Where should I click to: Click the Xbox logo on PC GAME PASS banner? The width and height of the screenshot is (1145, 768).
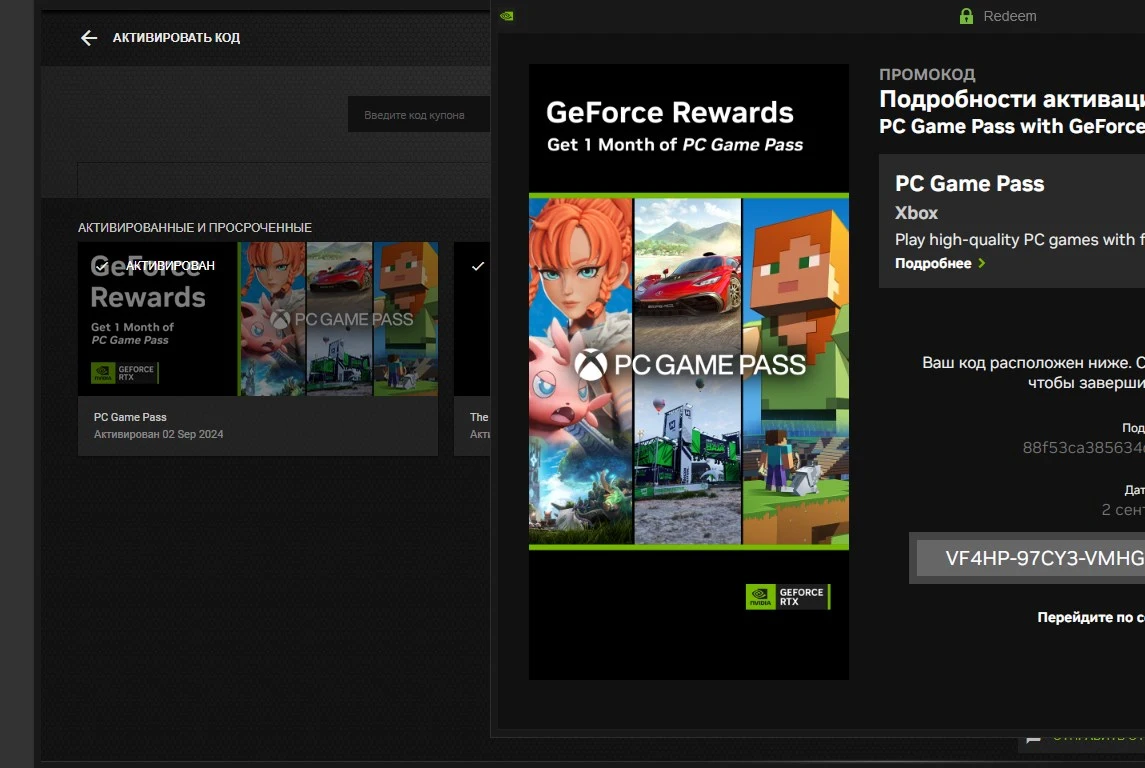590,364
